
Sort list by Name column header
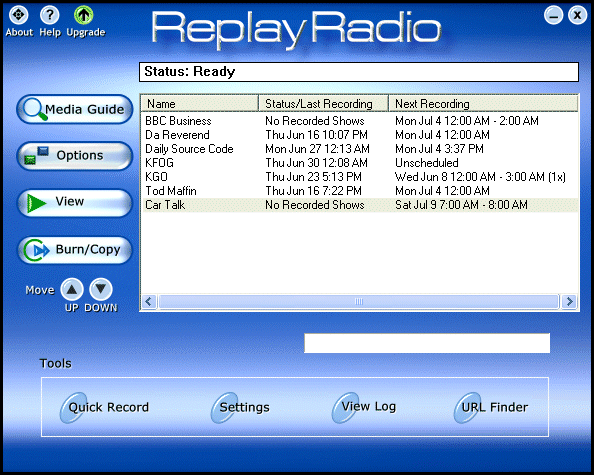(200, 103)
